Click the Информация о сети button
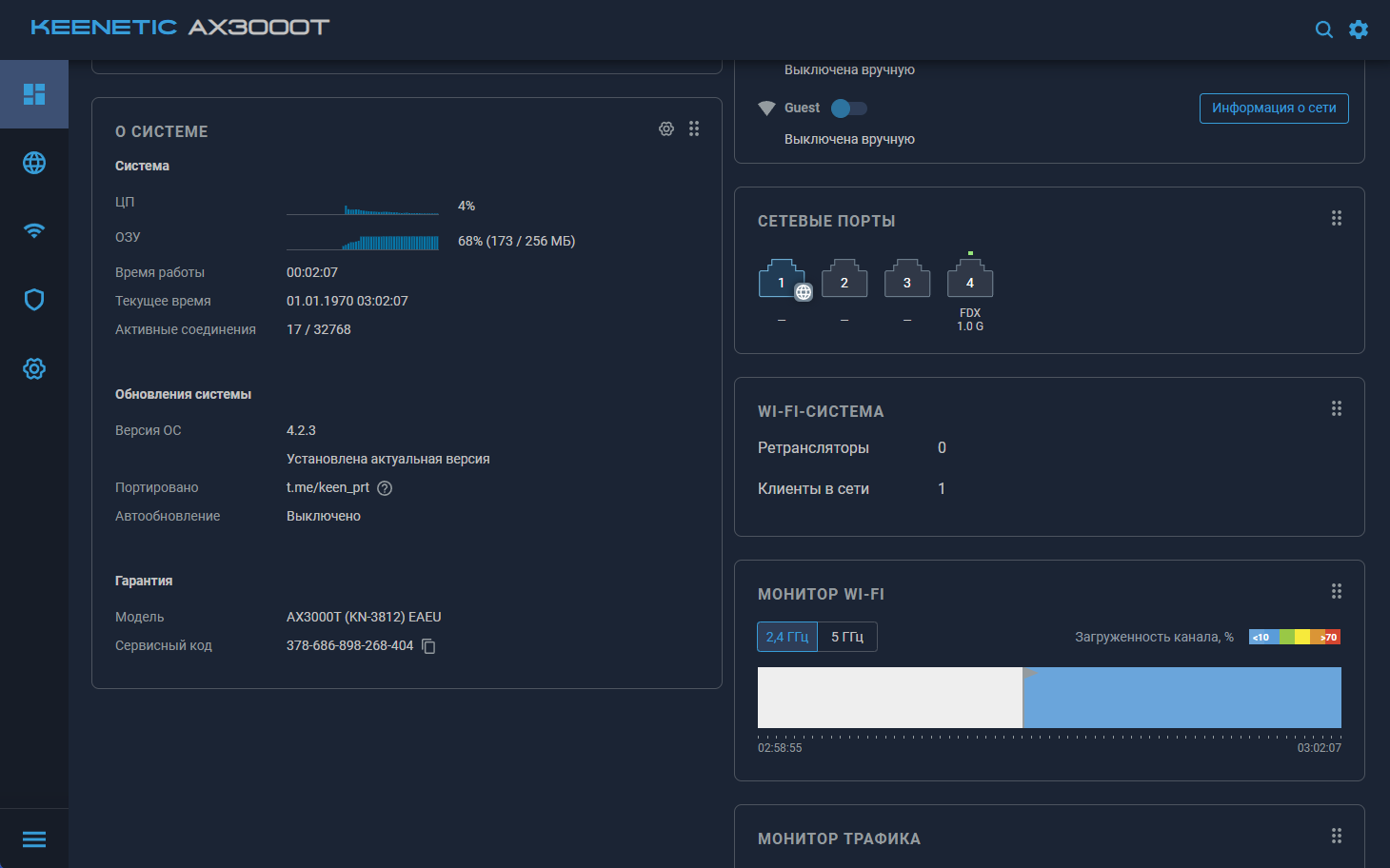This screenshot has width=1390, height=868. (x=1274, y=108)
